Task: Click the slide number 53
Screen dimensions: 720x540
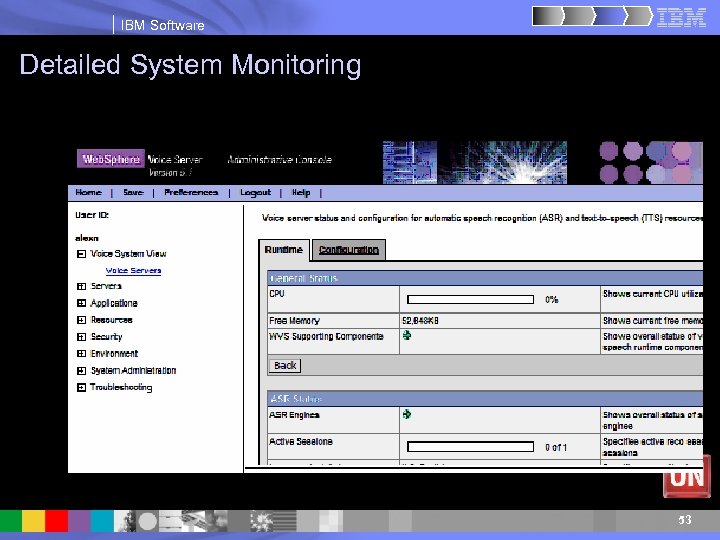Action: tap(685, 520)
